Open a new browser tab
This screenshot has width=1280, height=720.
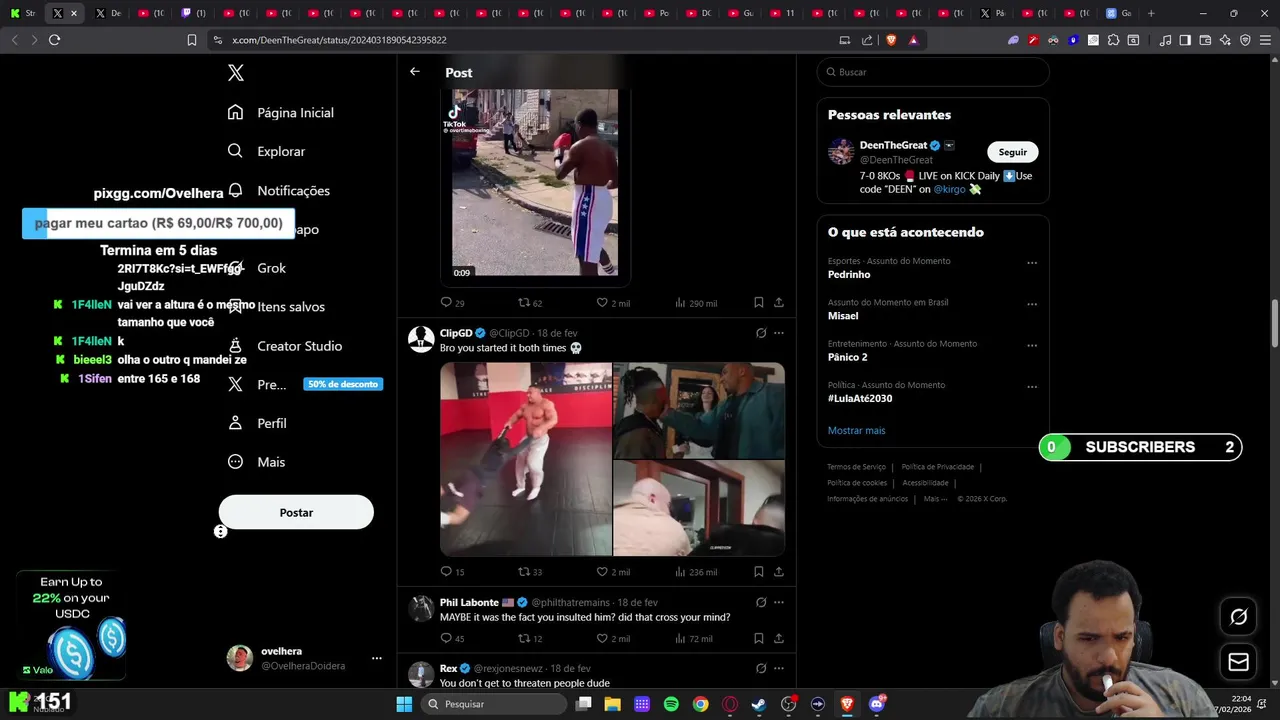(1151, 13)
